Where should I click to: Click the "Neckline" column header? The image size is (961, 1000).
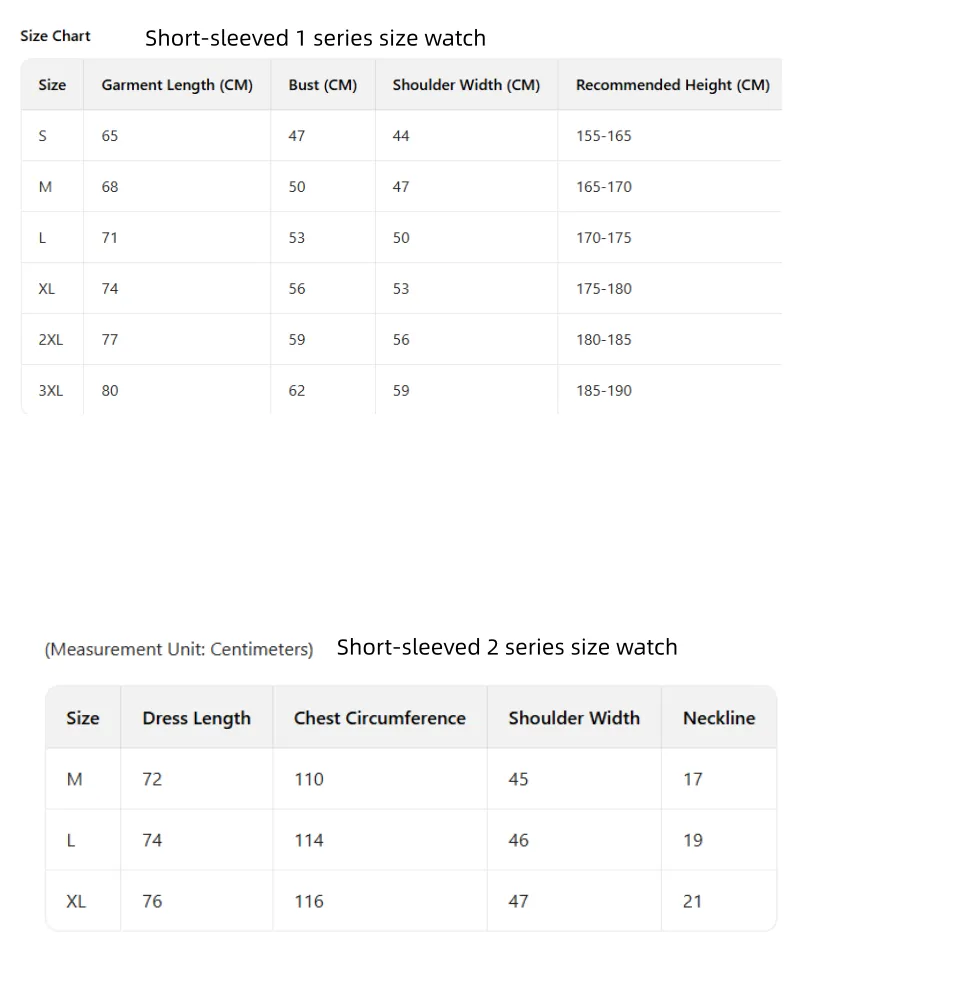(x=718, y=718)
